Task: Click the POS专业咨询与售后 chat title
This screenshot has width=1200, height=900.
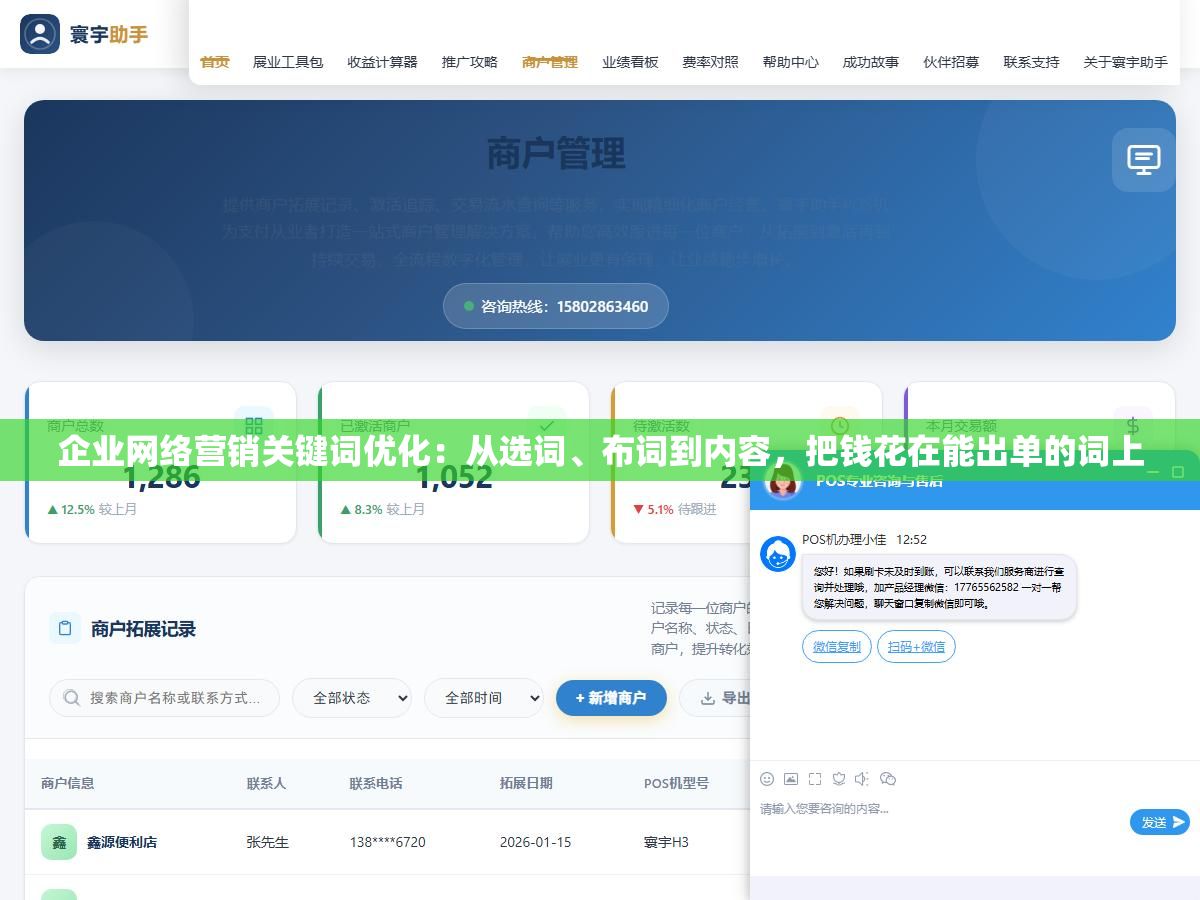Action: [879, 480]
